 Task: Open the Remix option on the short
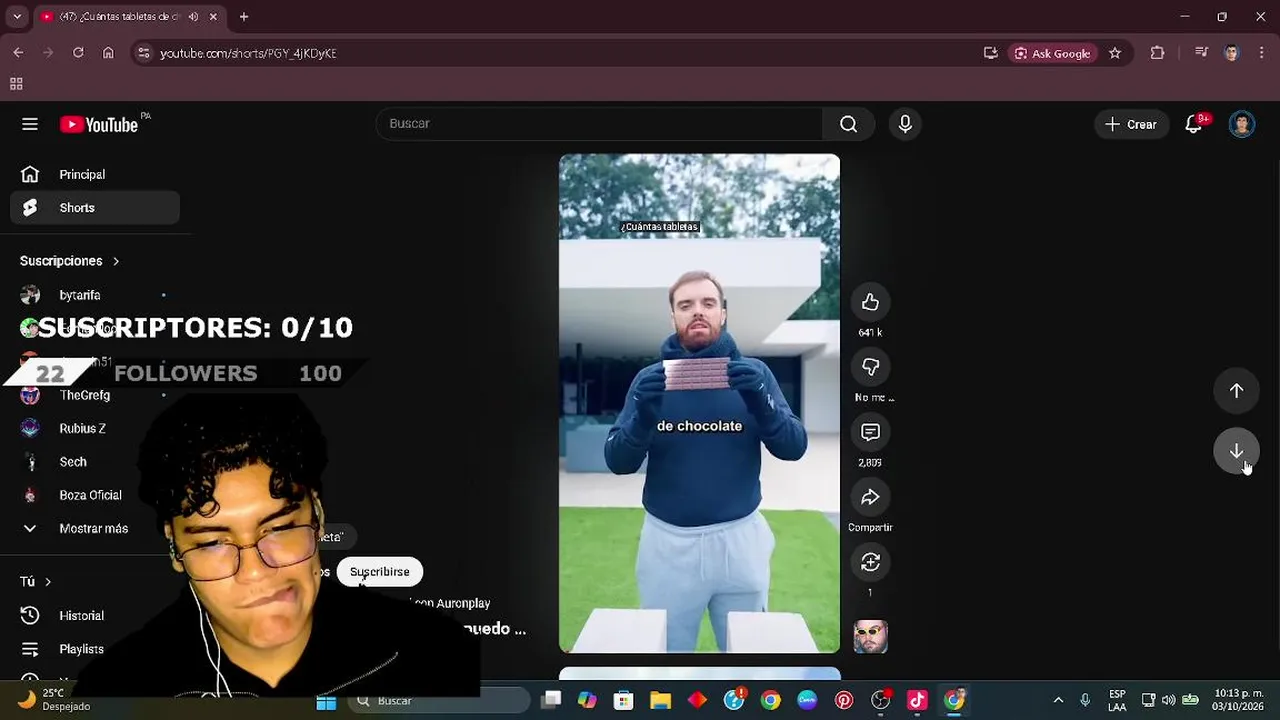tap(870, 562)
